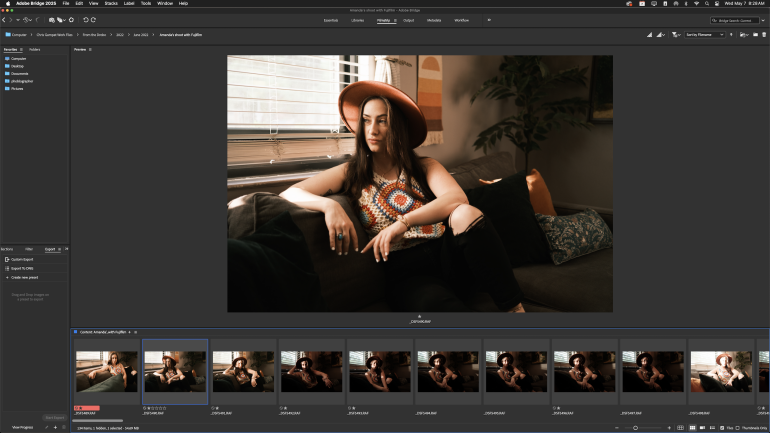Click Get Photos from Camera icon
This screenshot has width=770, height=433.
point(52,20)
